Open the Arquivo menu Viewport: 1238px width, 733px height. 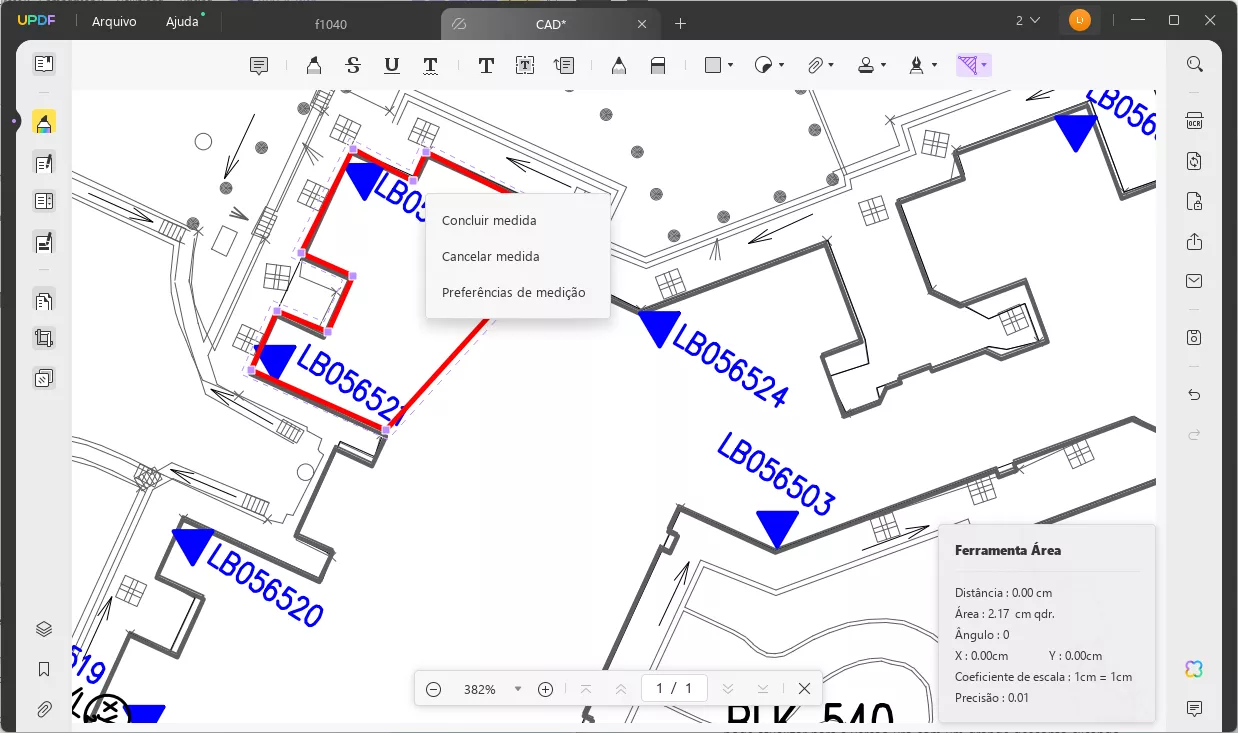114,21
